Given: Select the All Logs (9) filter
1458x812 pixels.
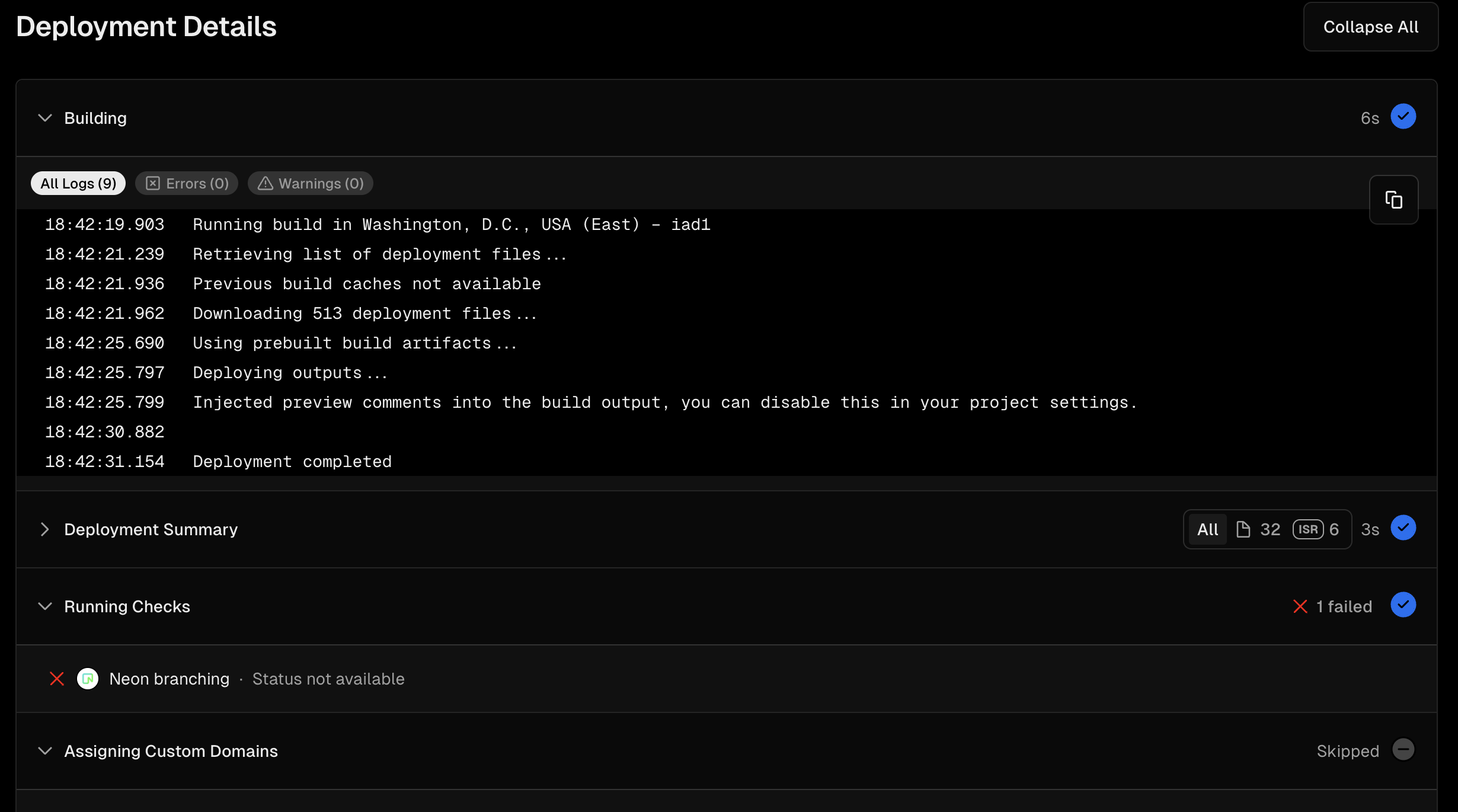Looking at the screenshot, I should [x=78, y=184].
